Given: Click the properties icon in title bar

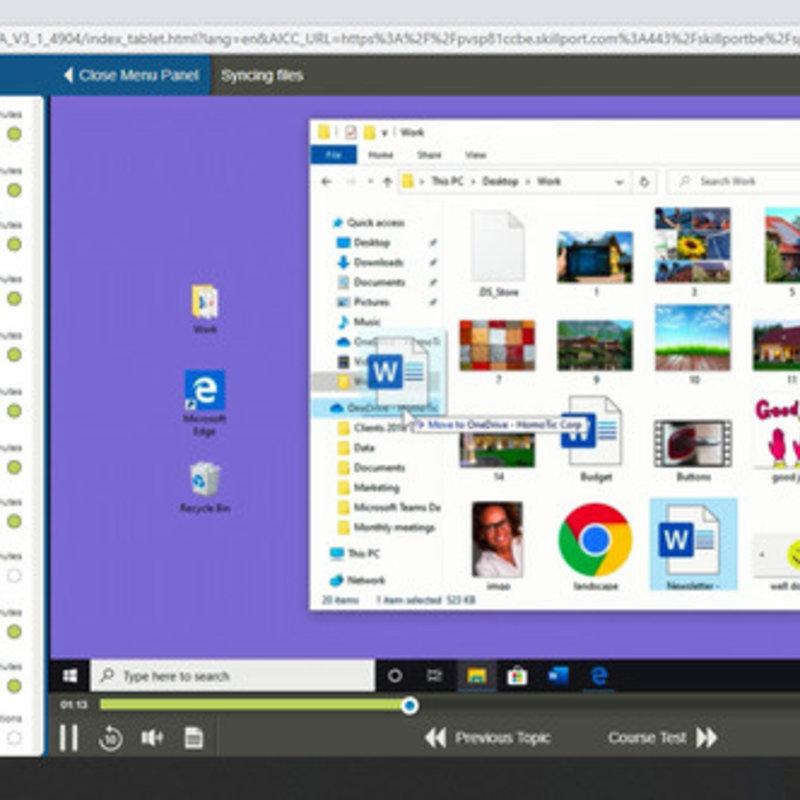Looking at the screenshot, I should (x=351, y=133).
